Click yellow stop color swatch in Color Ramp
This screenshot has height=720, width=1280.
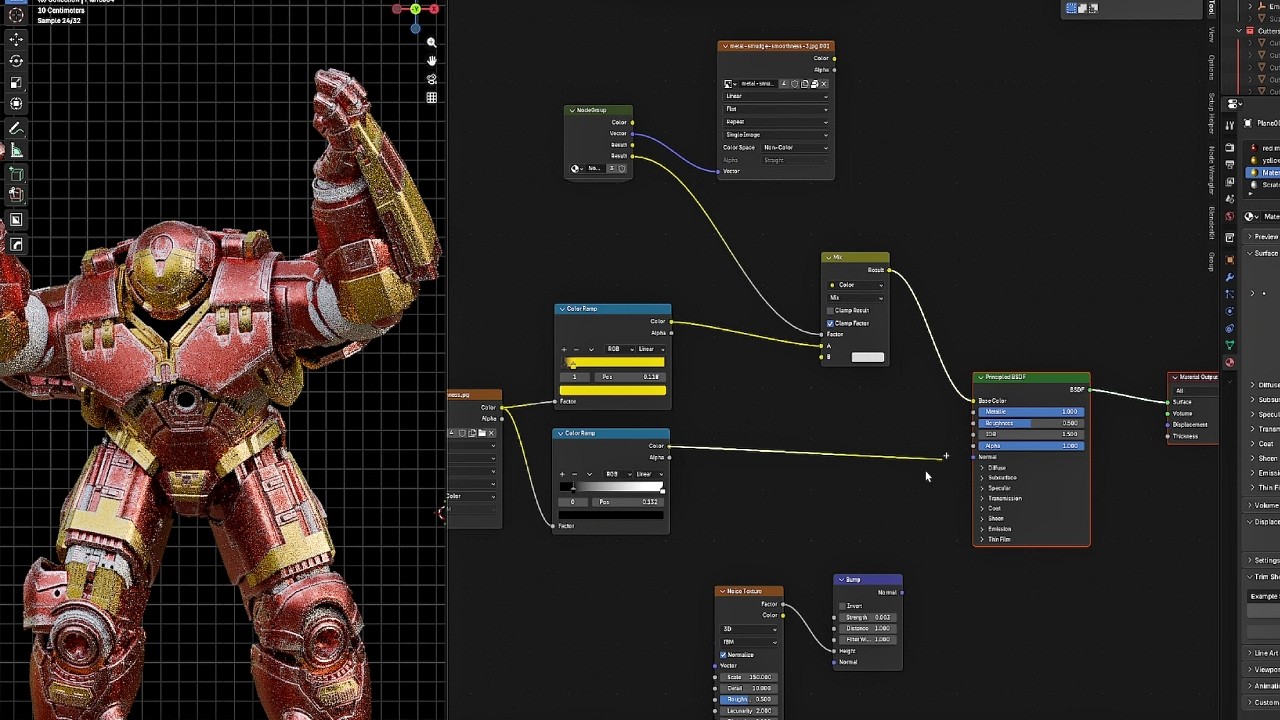[x=613, y=390]
